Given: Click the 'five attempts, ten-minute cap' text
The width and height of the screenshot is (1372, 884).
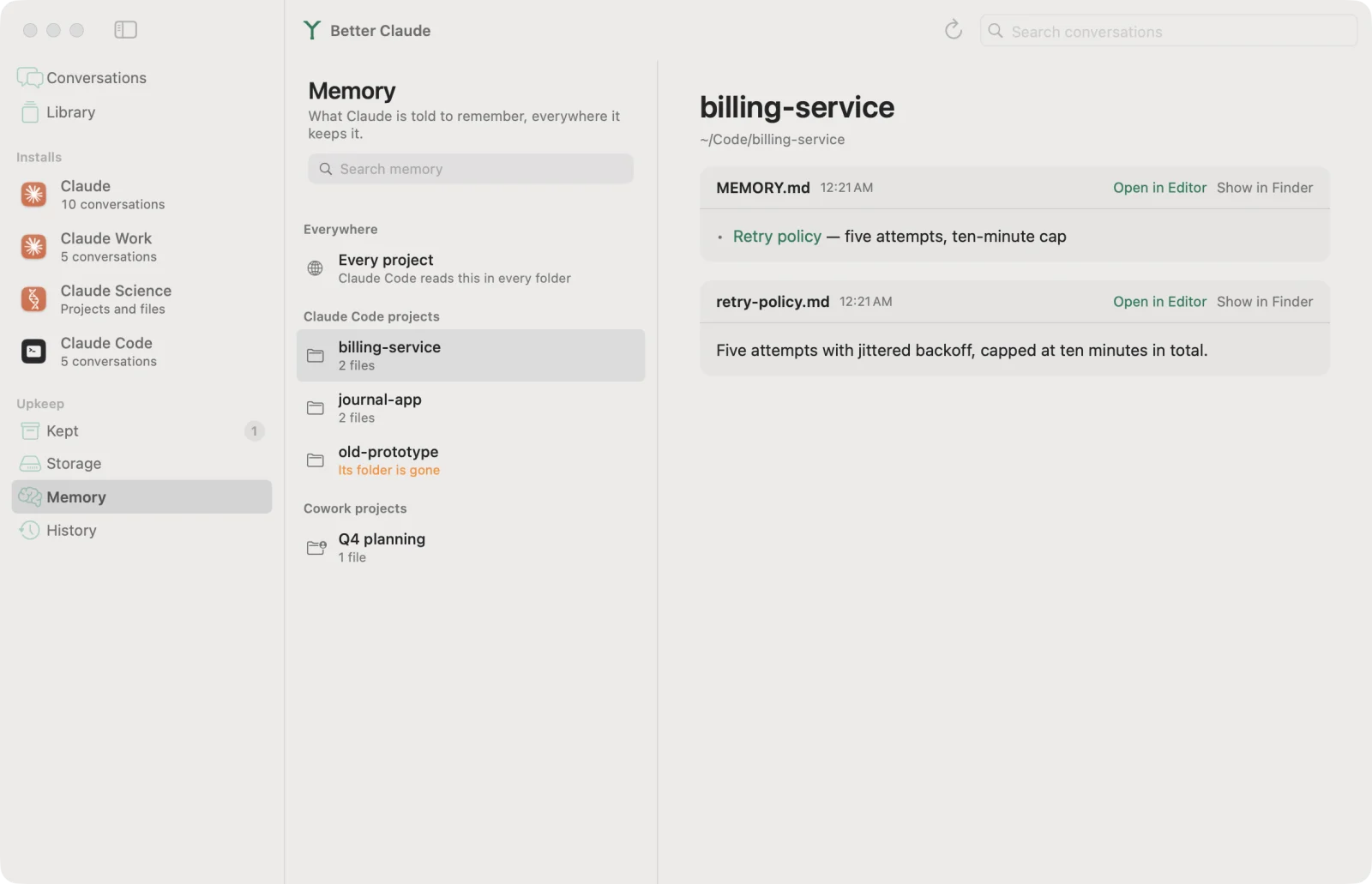Looking at the screenshot, I should [x=955, y=237].
